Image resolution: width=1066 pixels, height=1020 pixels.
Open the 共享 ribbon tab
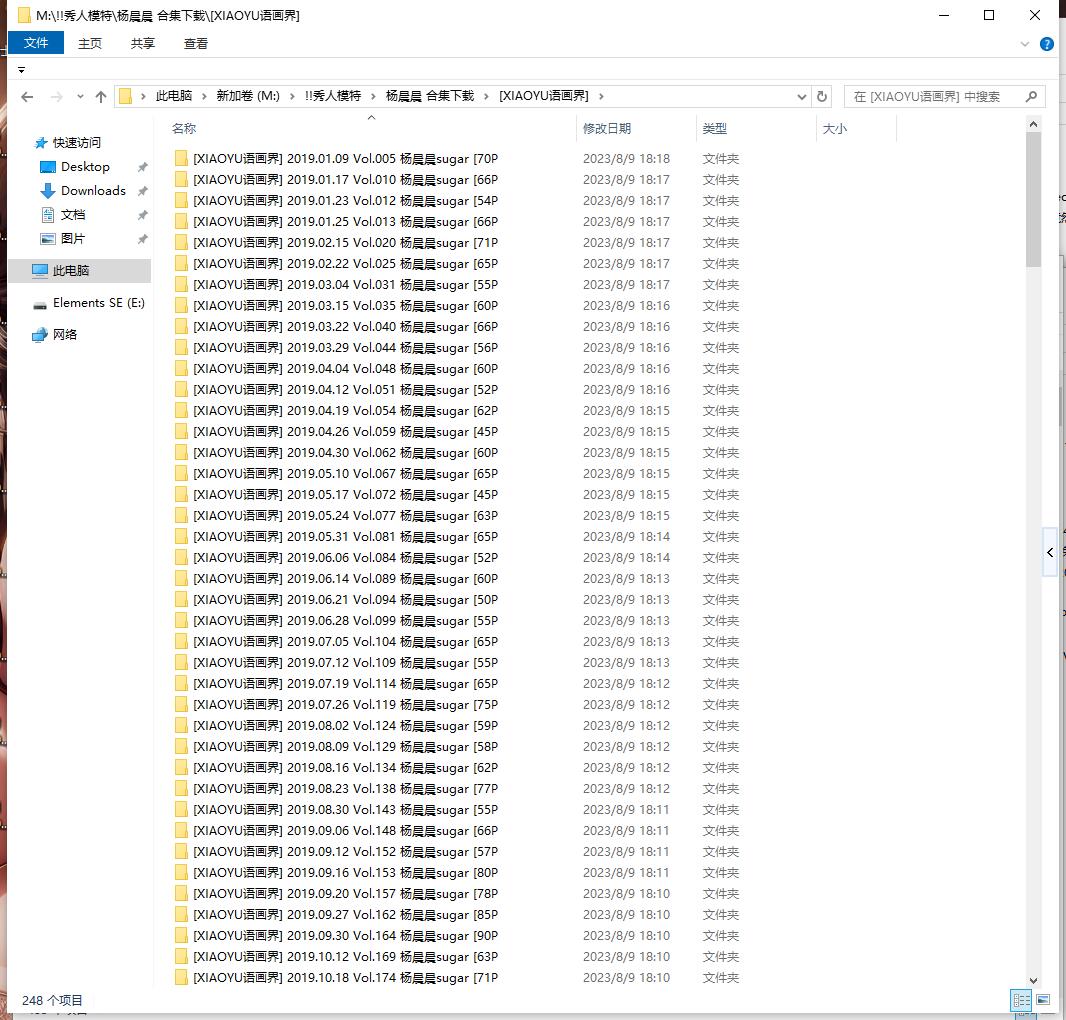tap(143, 44)
